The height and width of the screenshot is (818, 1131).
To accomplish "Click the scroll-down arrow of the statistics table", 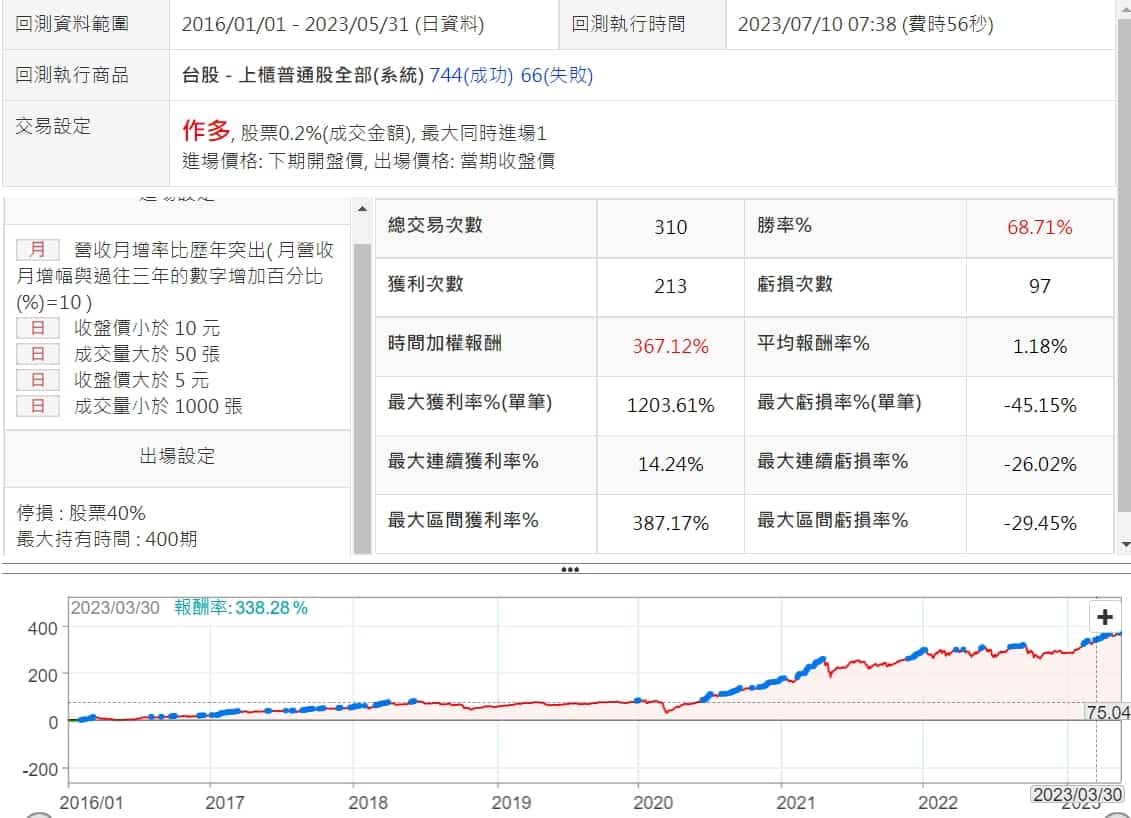I will click(1126, 544).
